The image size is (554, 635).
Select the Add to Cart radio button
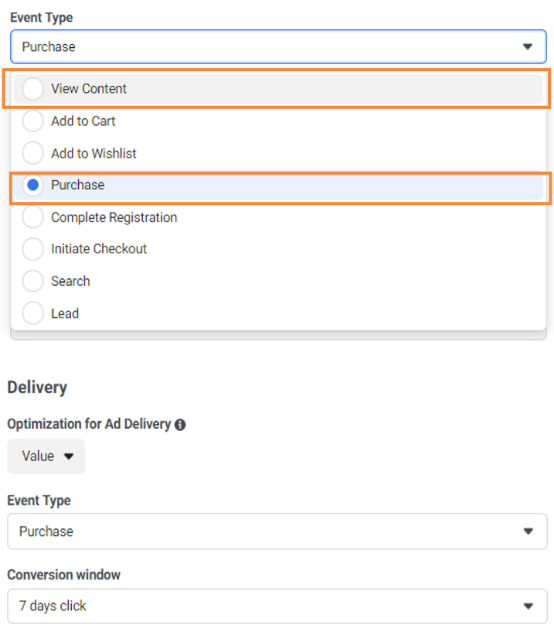point(33,121)
